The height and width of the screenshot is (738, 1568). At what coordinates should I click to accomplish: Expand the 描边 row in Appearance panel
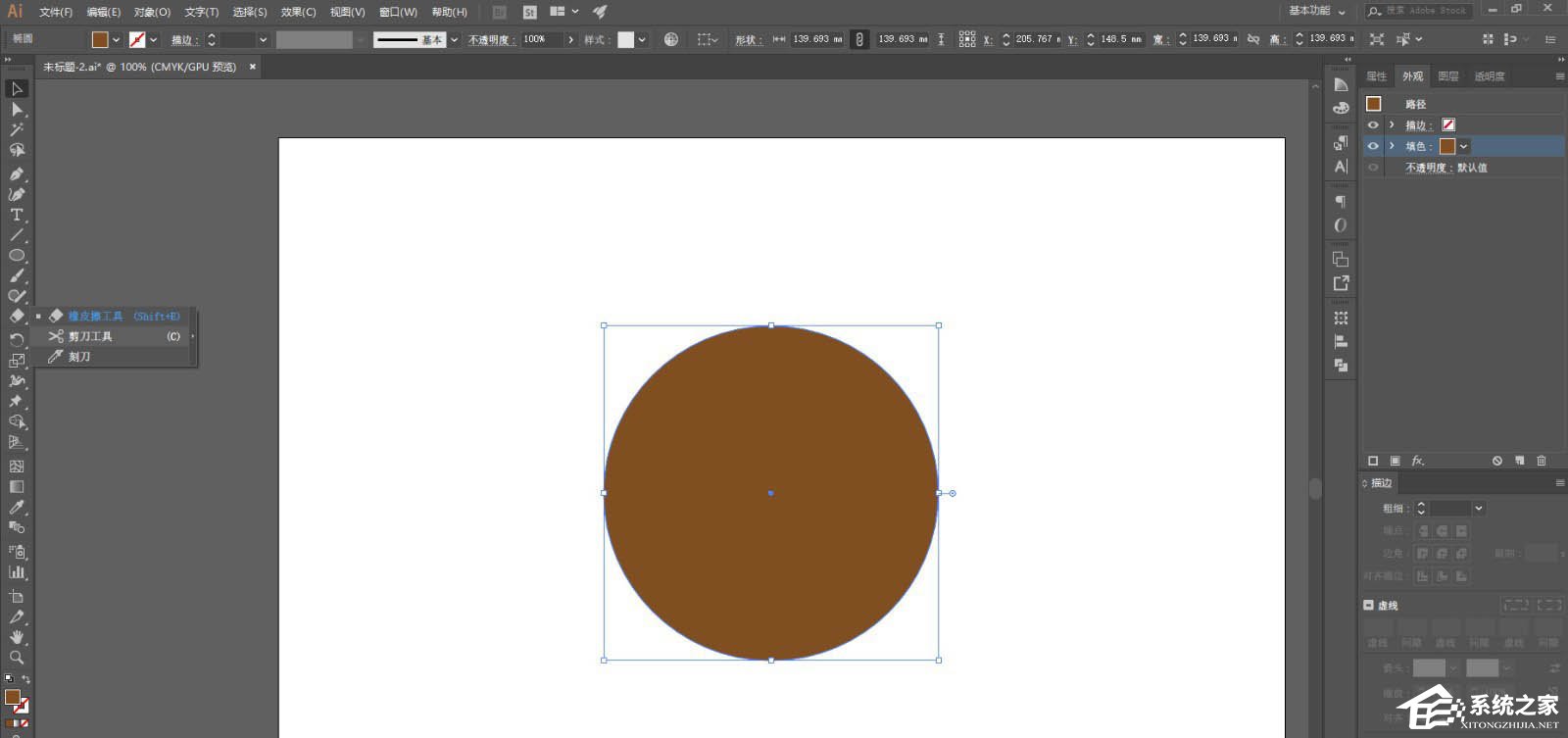click(1392, 125)
